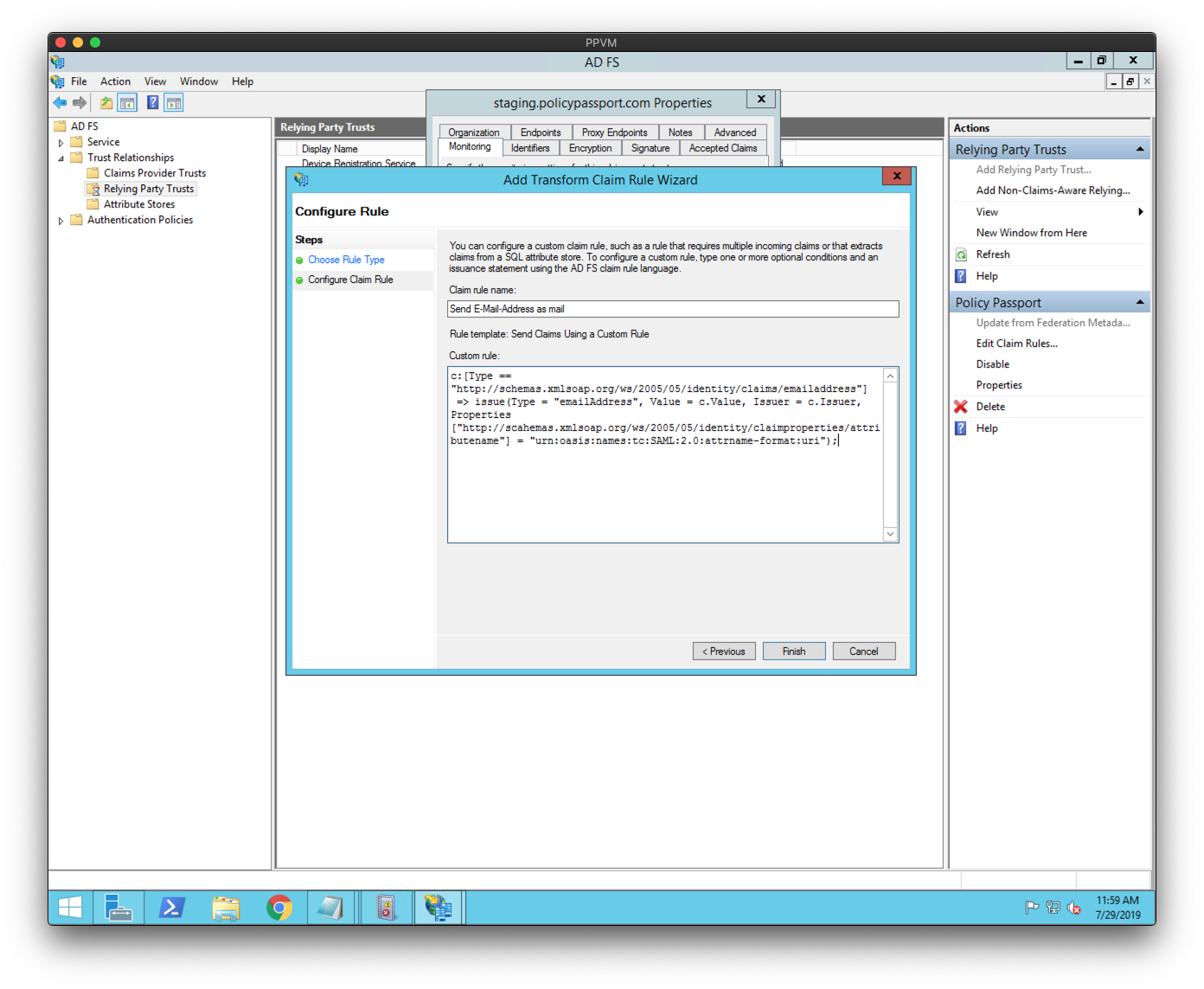Click Help icon under Relying Party Trusts actions

[x=961, y=276]
